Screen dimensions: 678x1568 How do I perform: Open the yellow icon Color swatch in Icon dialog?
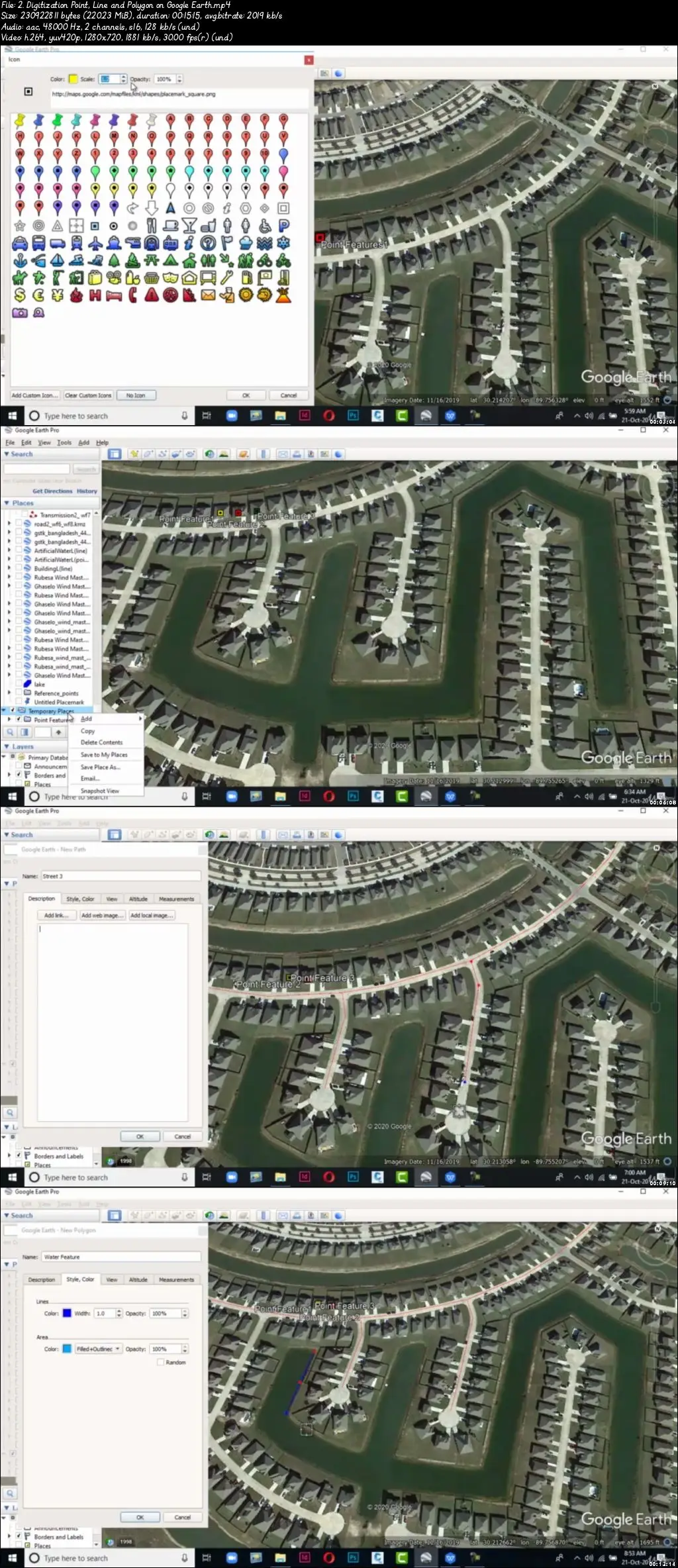click(x=73, y=79)
